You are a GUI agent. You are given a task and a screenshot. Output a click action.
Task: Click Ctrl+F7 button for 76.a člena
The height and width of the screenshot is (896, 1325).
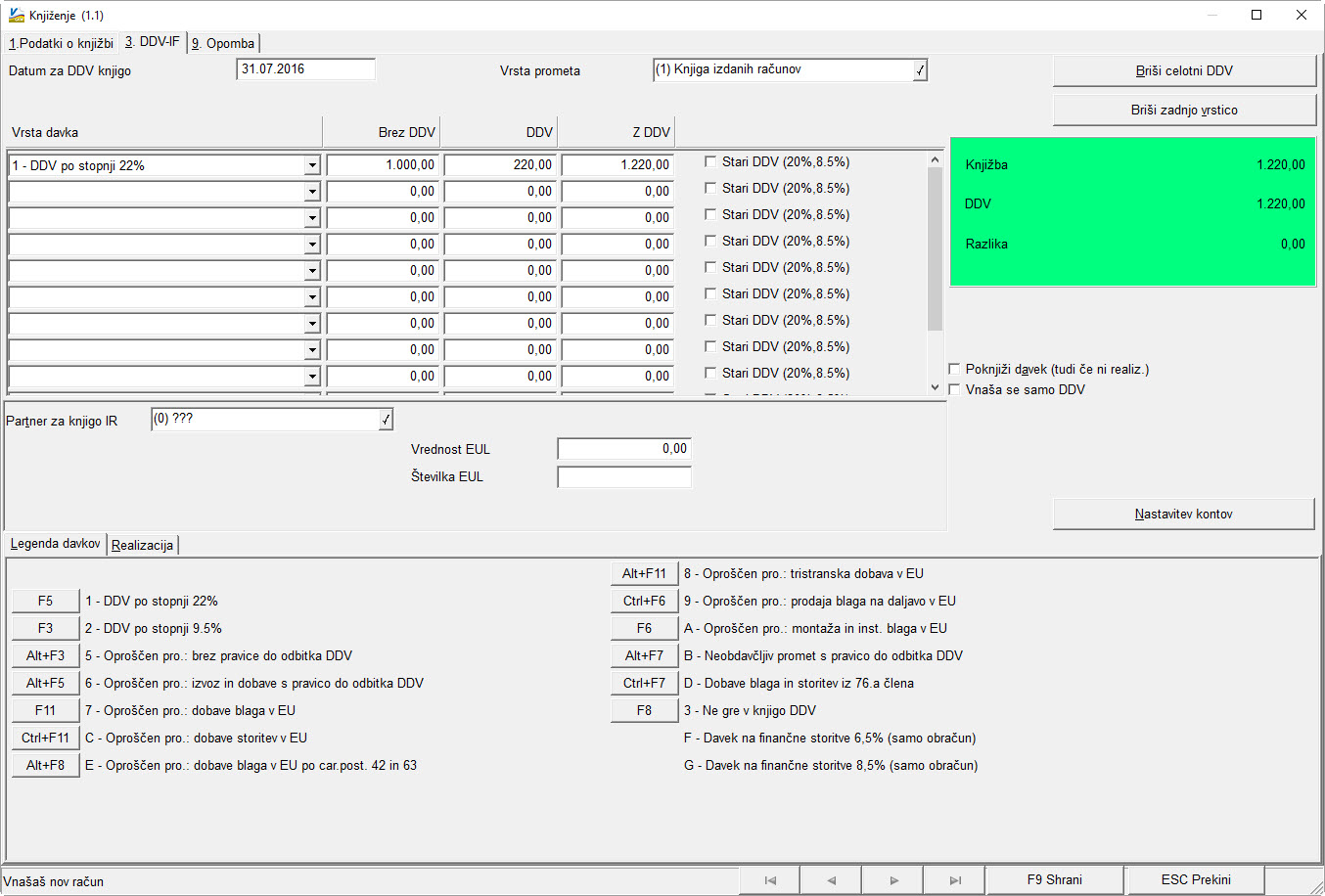[x=644, y=683]
